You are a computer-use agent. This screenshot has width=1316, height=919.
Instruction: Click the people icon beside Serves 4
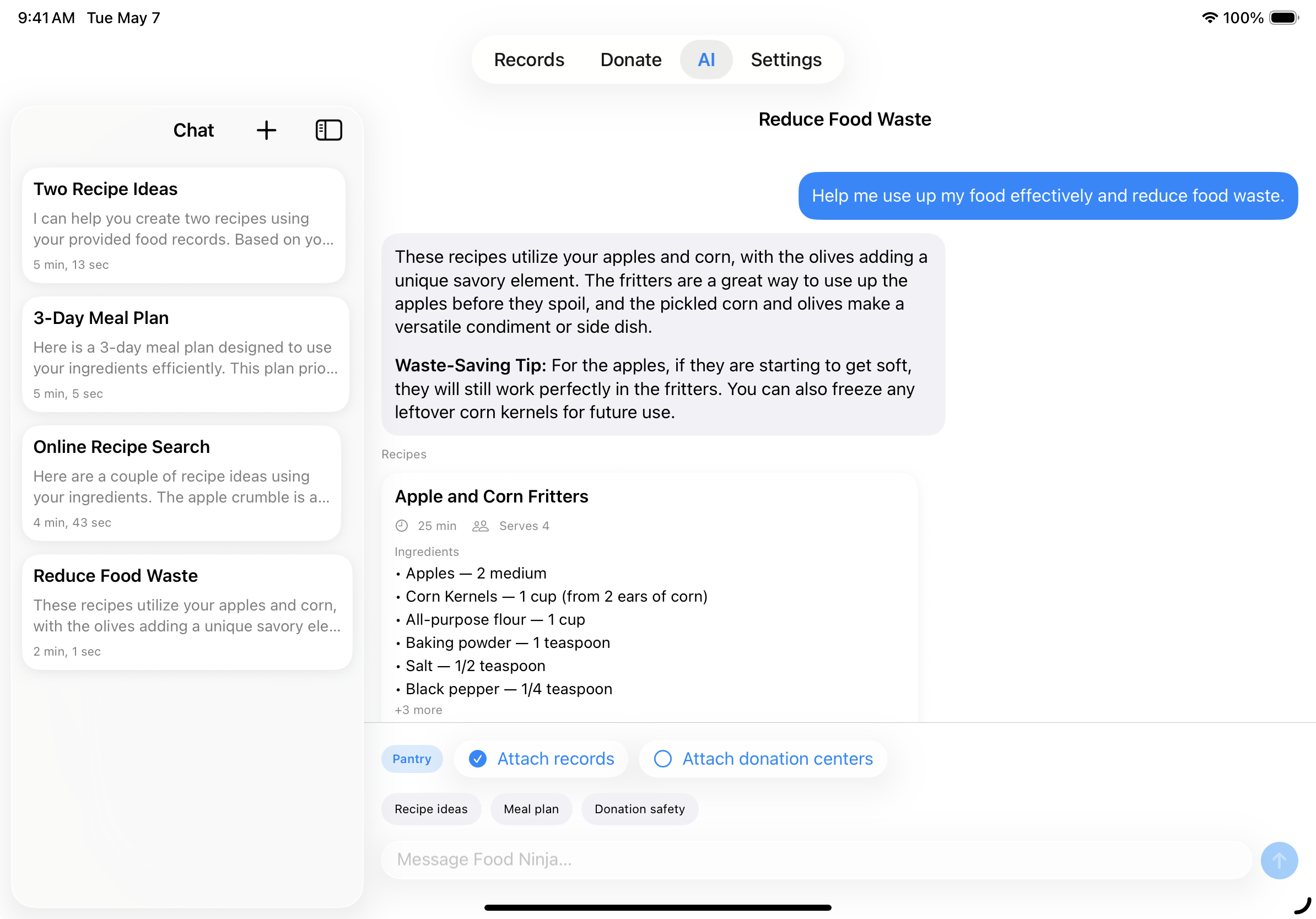click(480, 526)
